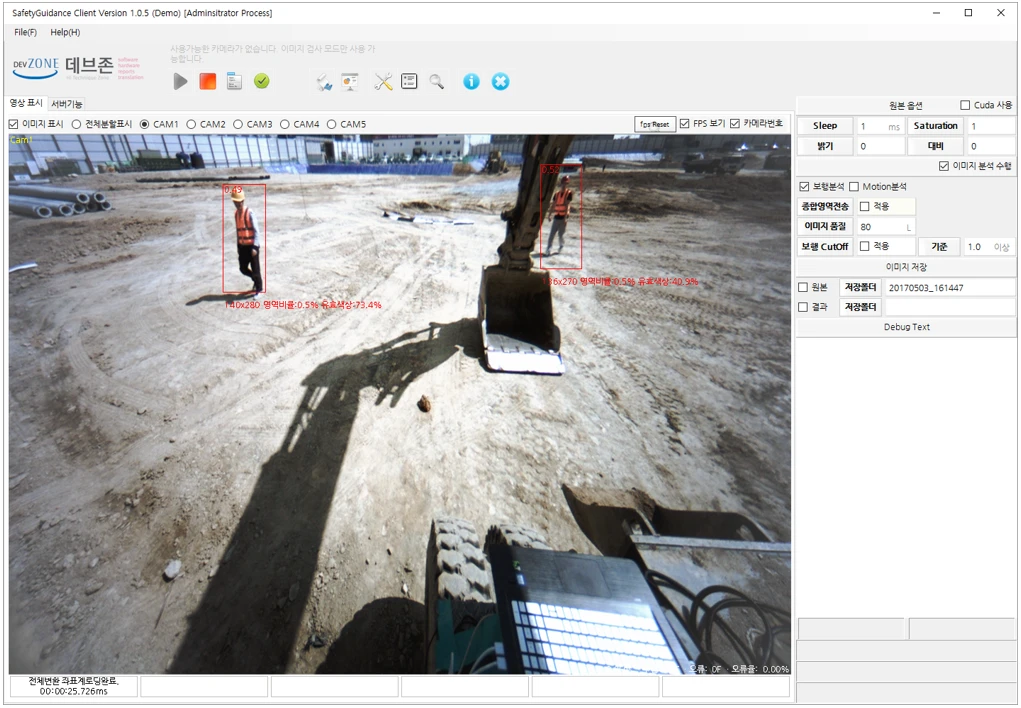Check 적용 next to 종합영역전송

865,206
